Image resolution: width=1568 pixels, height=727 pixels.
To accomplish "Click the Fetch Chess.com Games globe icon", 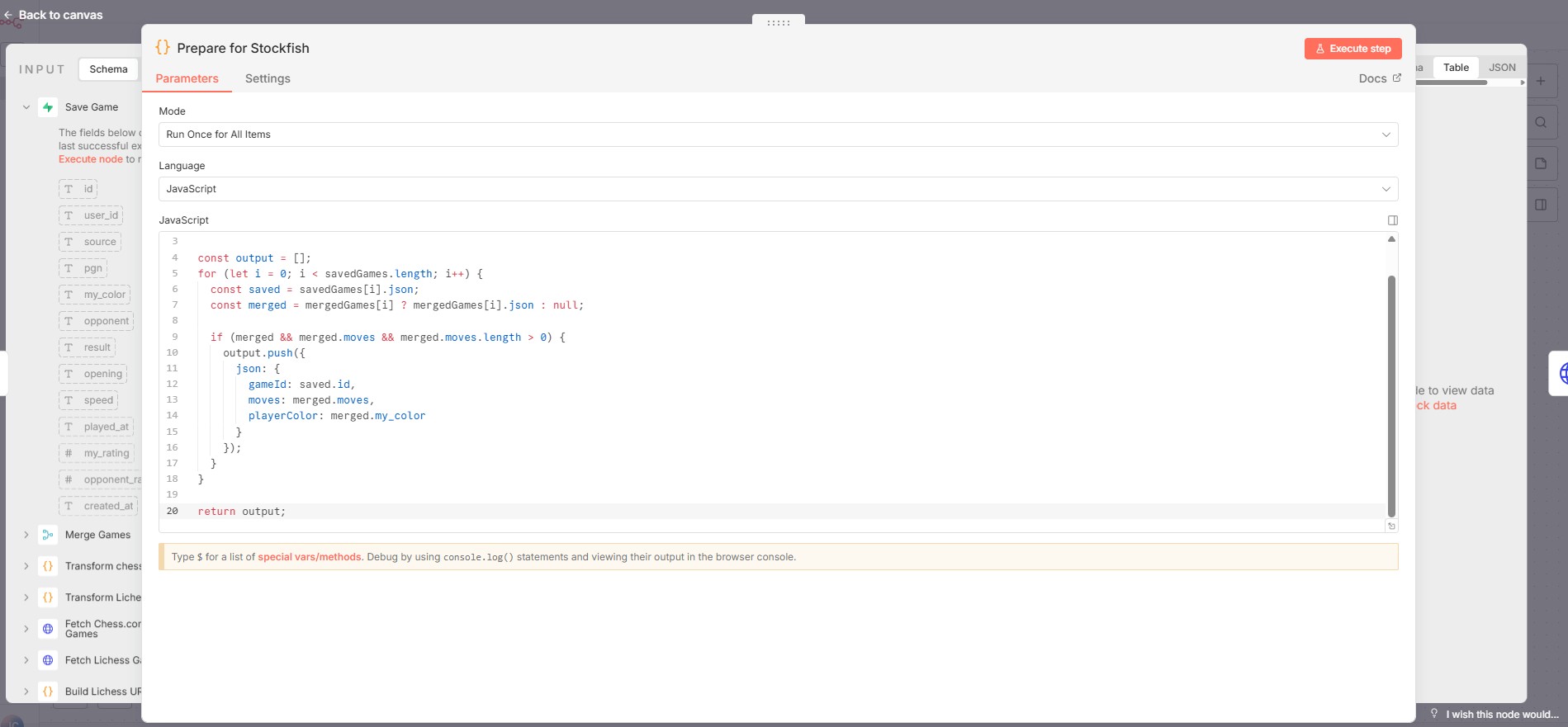I will coord(48,629).
